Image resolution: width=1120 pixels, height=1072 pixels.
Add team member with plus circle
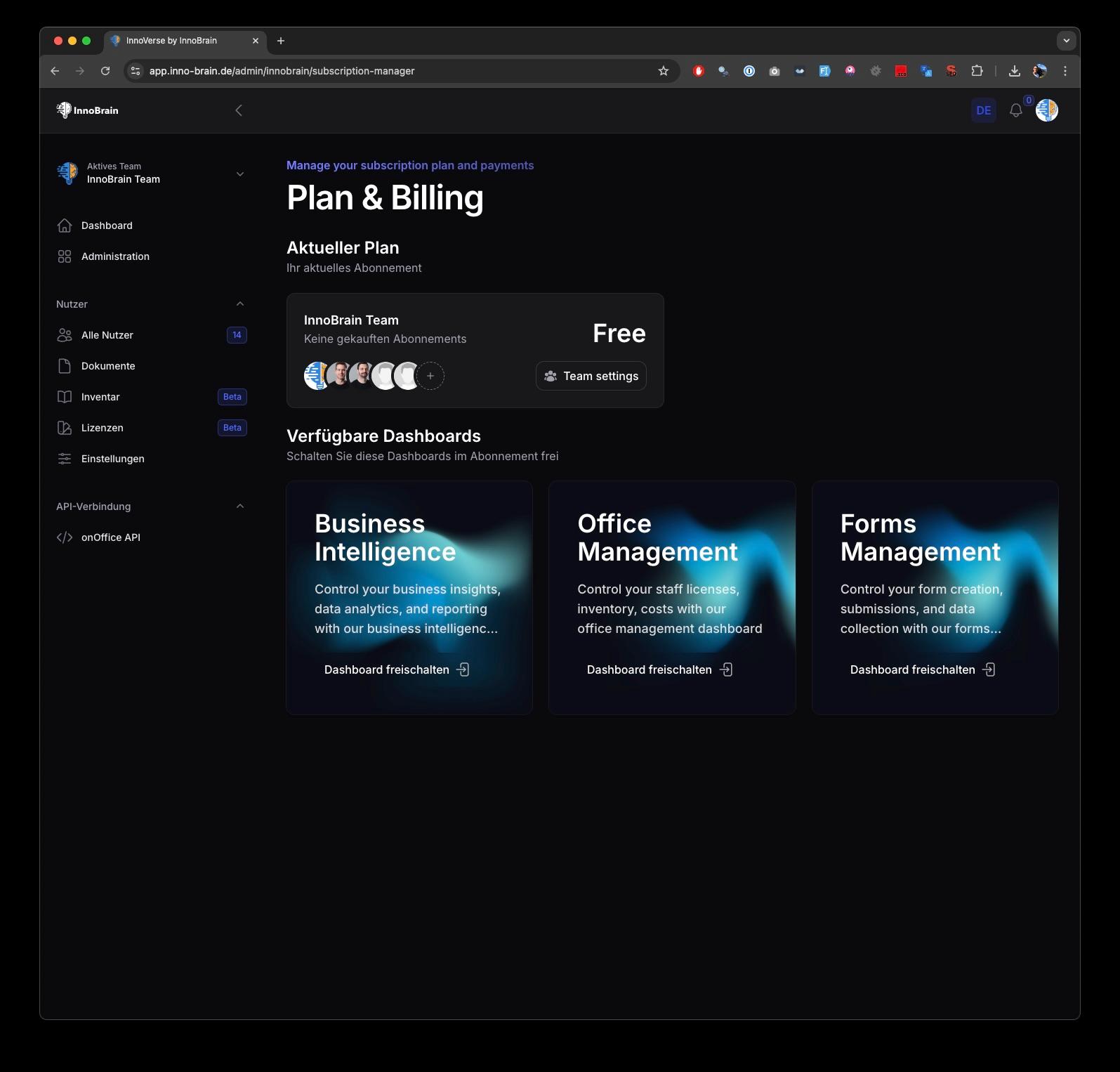tap(430, 376)
